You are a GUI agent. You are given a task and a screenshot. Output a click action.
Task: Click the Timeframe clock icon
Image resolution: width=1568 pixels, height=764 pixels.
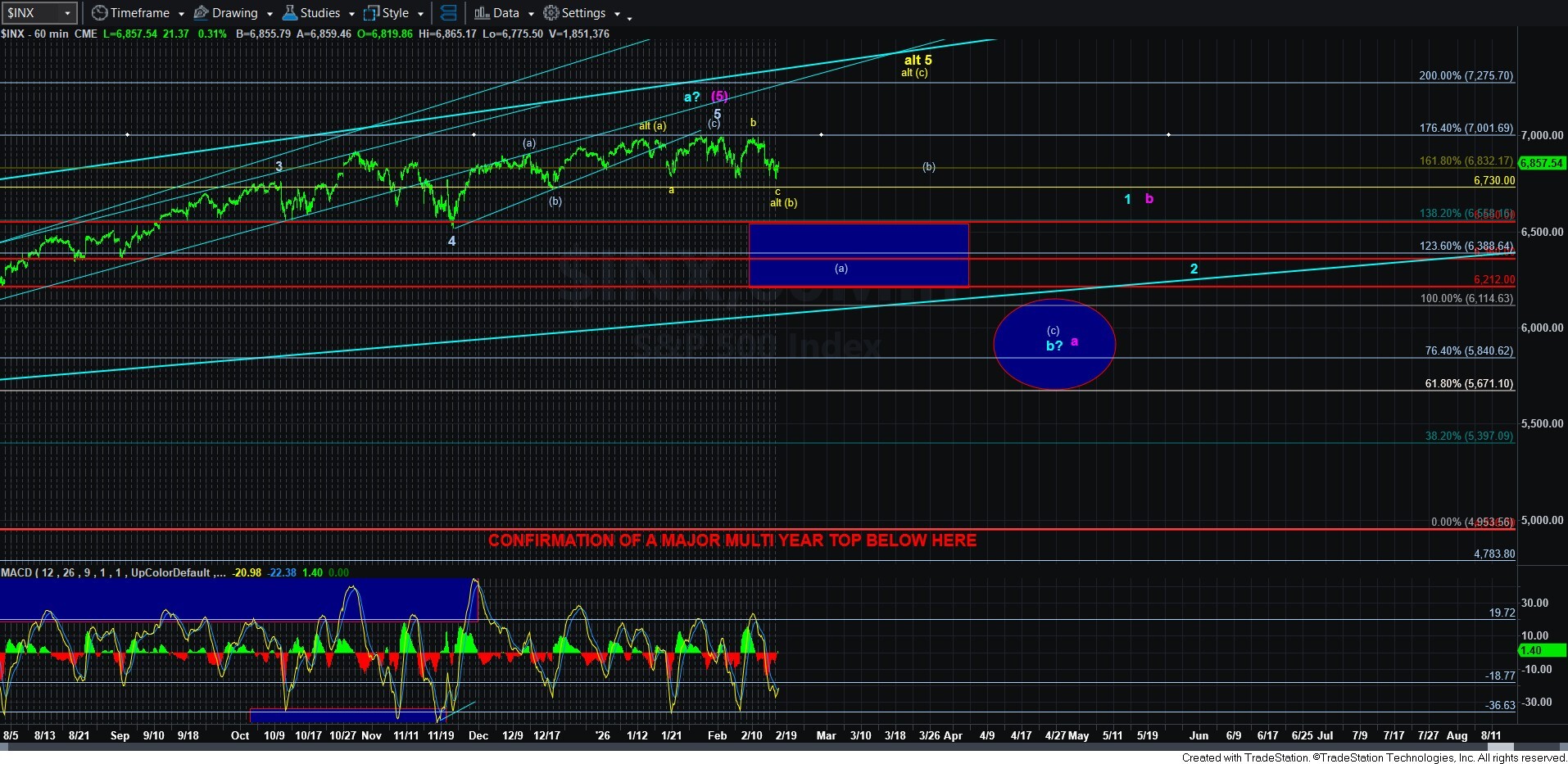click(x=99, y=13)
